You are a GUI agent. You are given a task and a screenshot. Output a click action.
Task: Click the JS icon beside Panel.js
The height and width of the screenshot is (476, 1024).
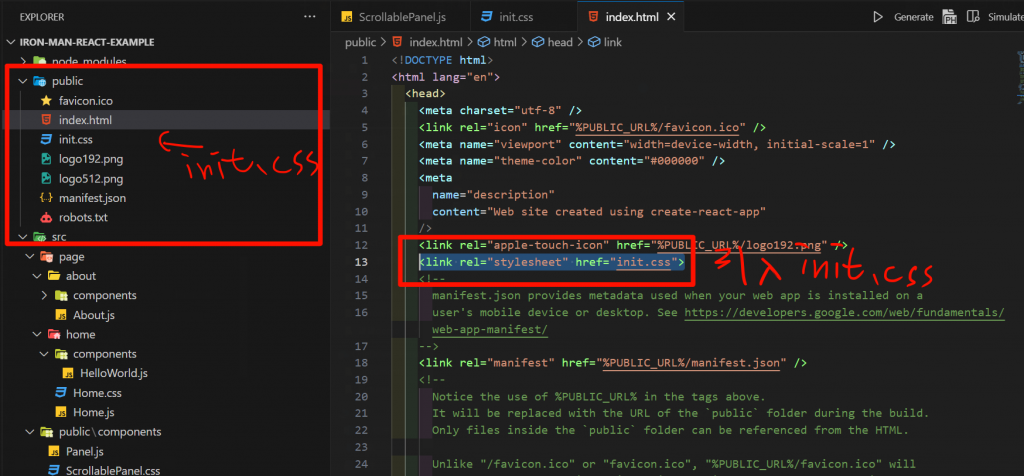click(54, 451)
